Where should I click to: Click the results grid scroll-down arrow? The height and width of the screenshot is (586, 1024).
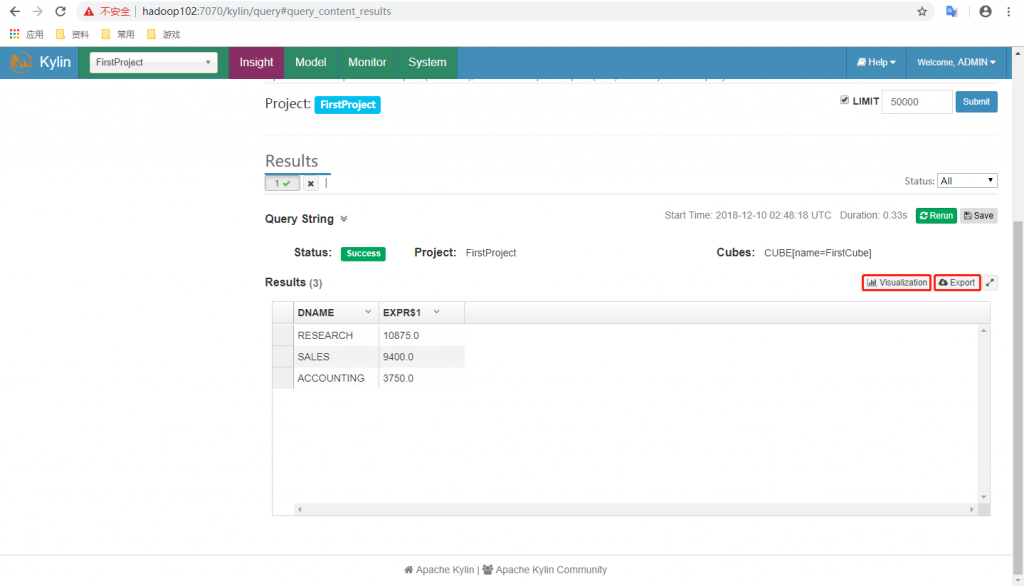pyautogui.click(x=984, y=497)
